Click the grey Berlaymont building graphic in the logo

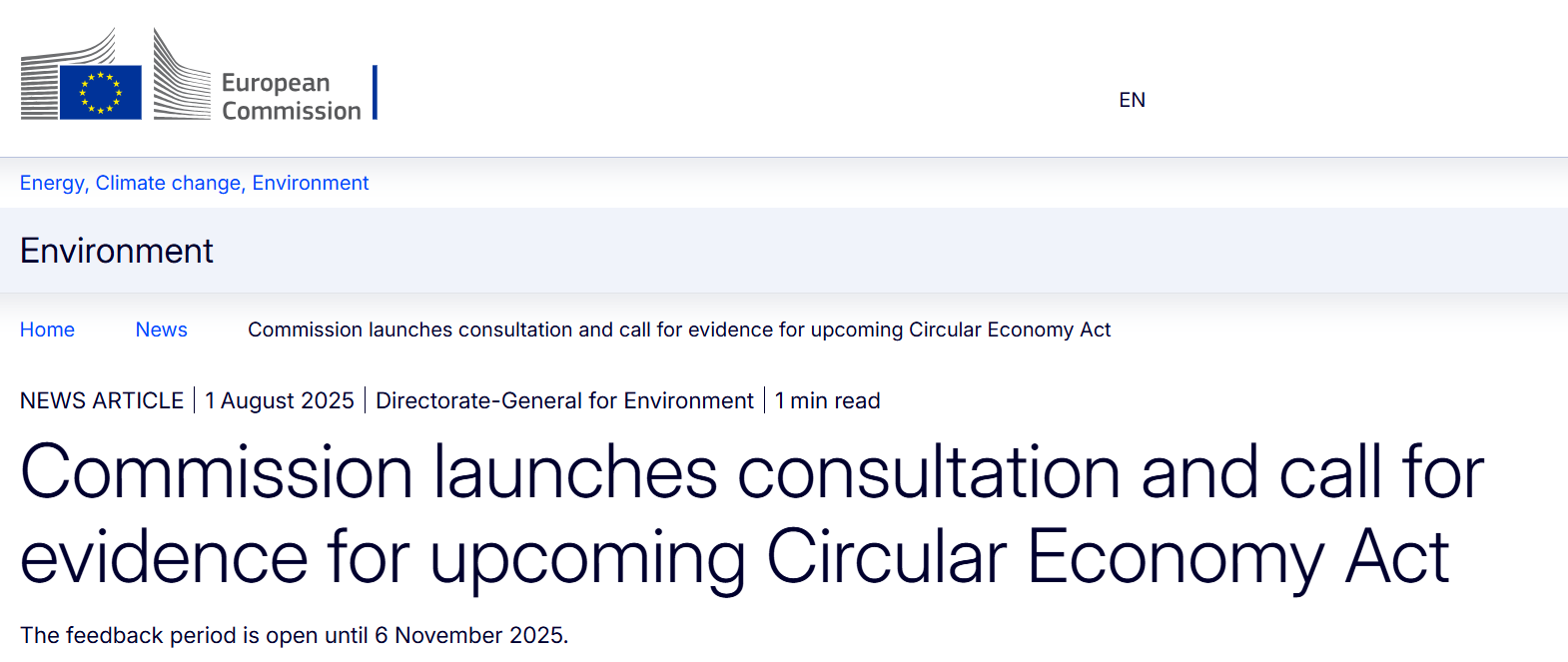[x=181, y=75]
